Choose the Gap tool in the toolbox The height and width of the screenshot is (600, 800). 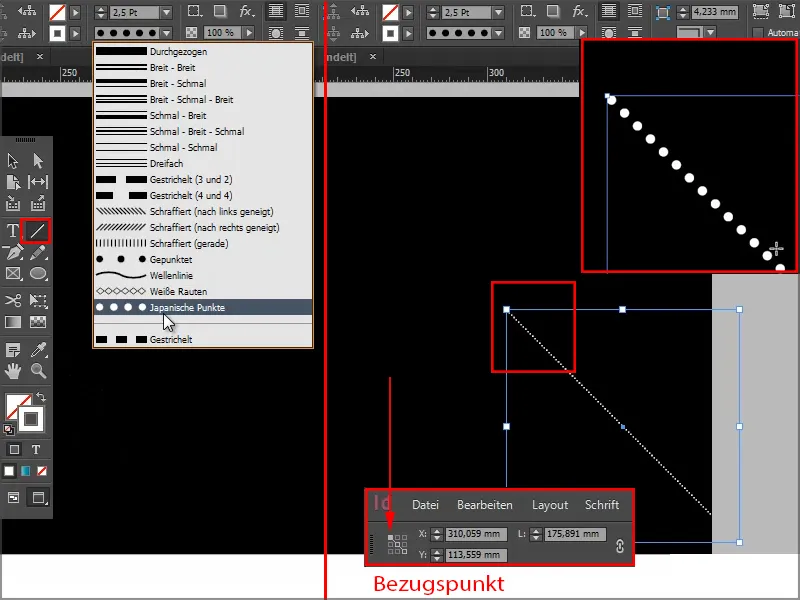[x=38, y=182]
